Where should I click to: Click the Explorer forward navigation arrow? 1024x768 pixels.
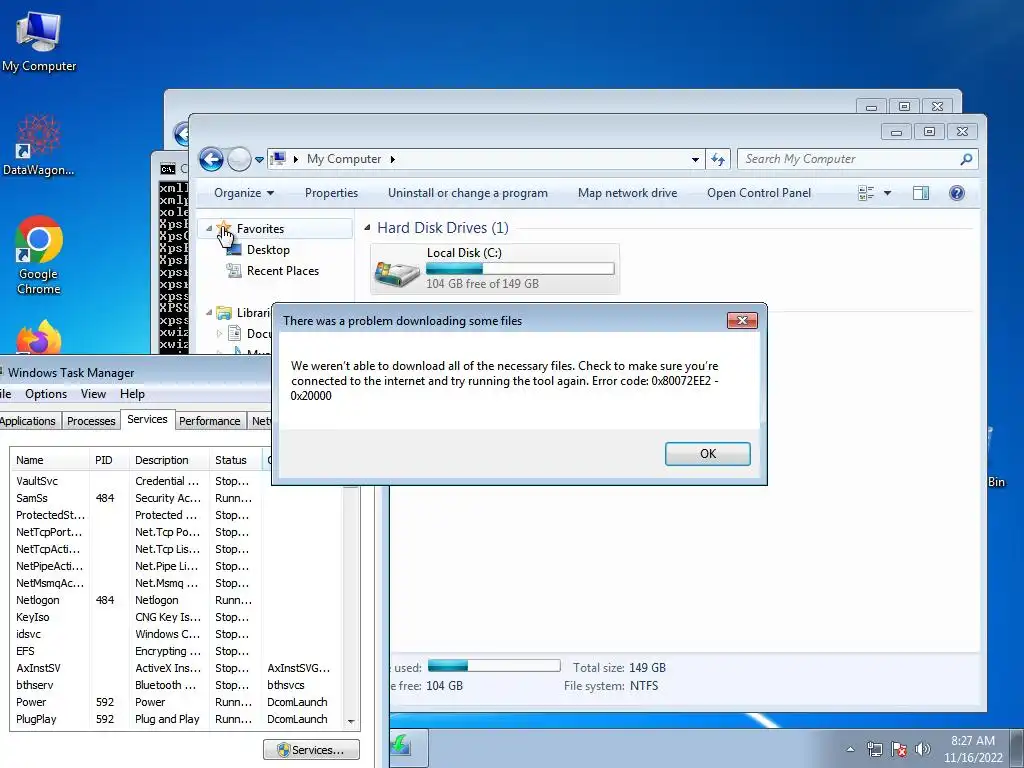coord(239,159)
